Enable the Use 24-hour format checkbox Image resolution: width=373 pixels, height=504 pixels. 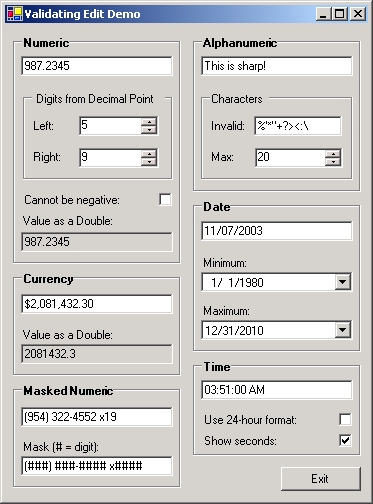[x=345, y=419]
